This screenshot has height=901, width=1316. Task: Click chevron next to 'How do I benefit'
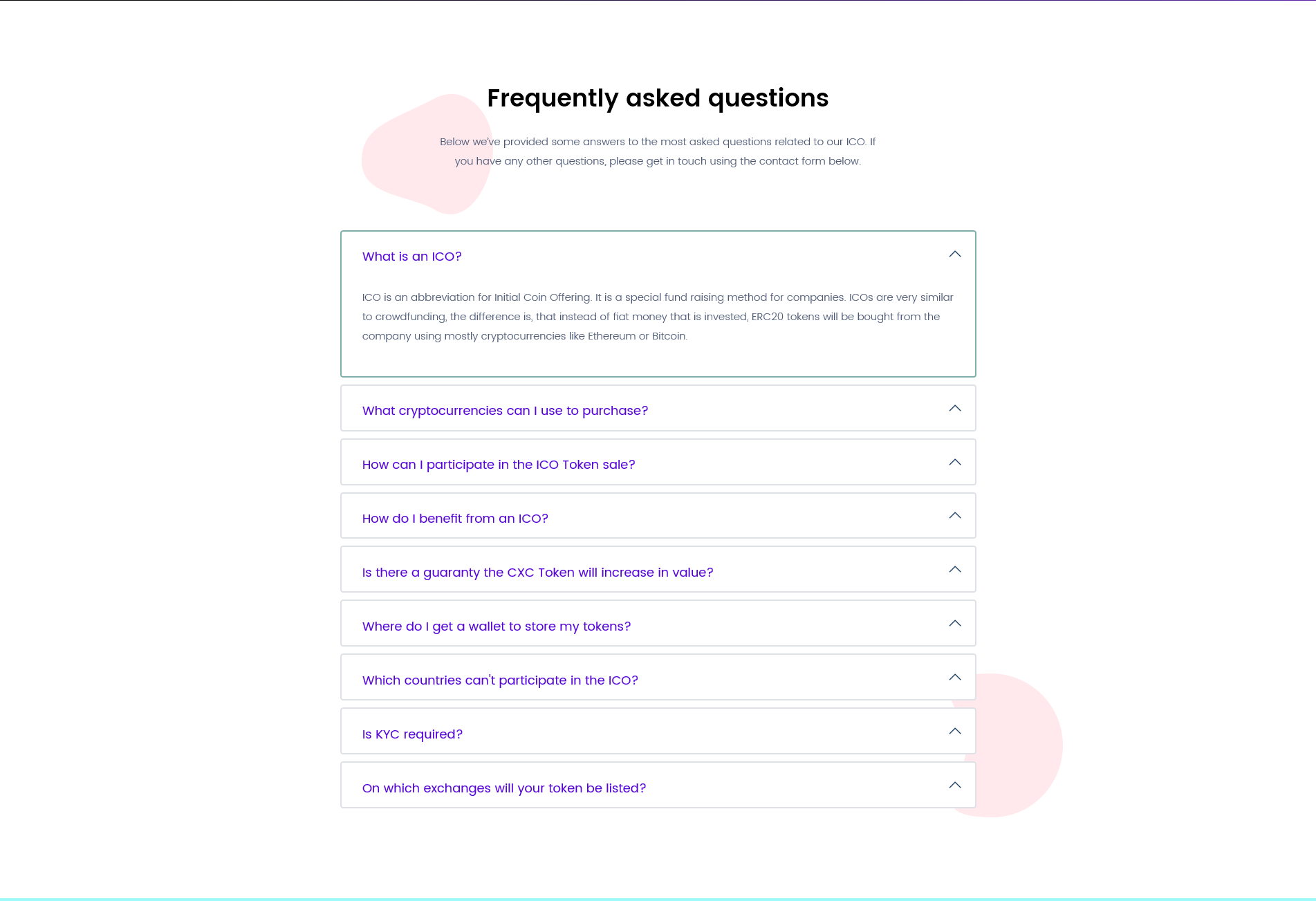click(x=955, y=516)
